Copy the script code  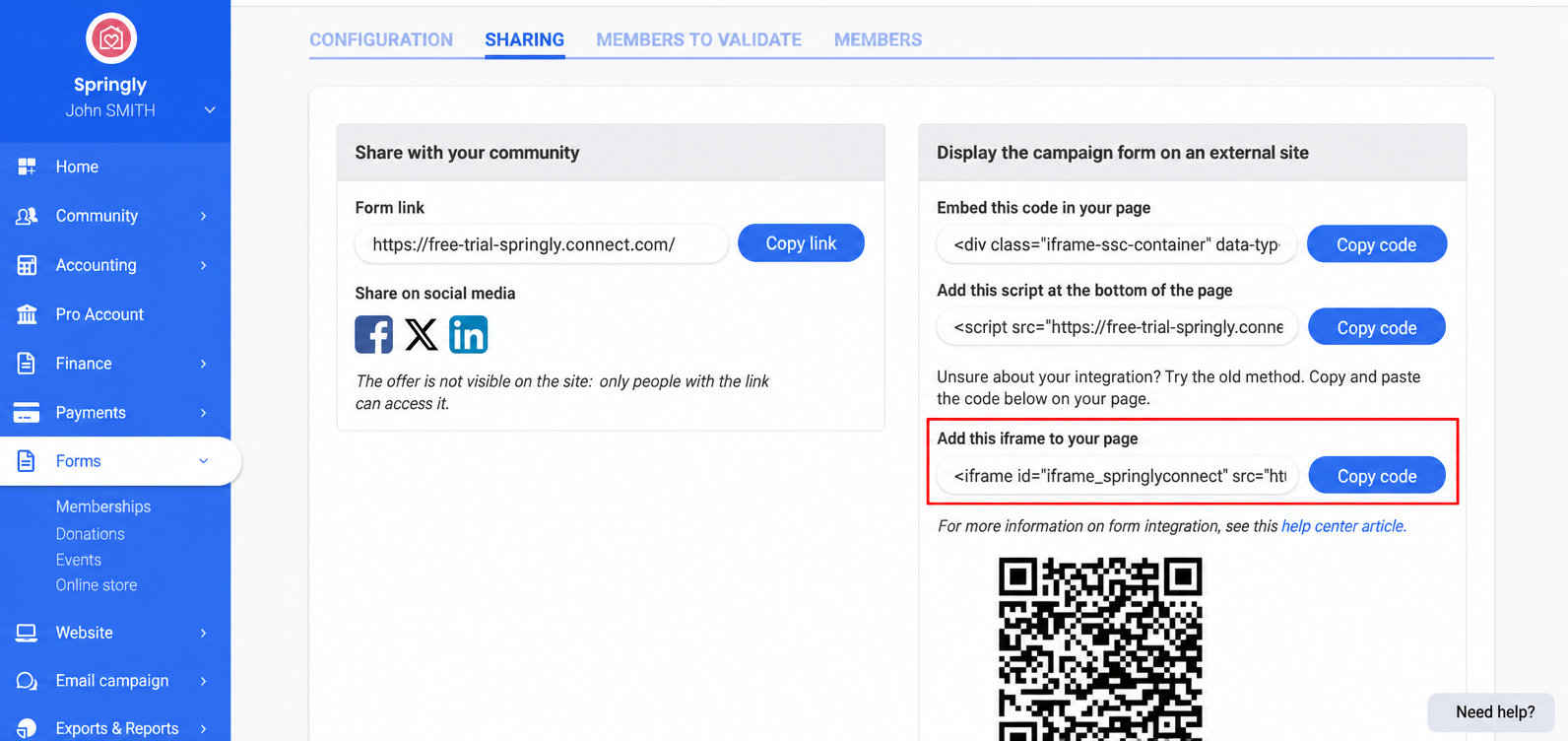click(x=1377, y=327)
